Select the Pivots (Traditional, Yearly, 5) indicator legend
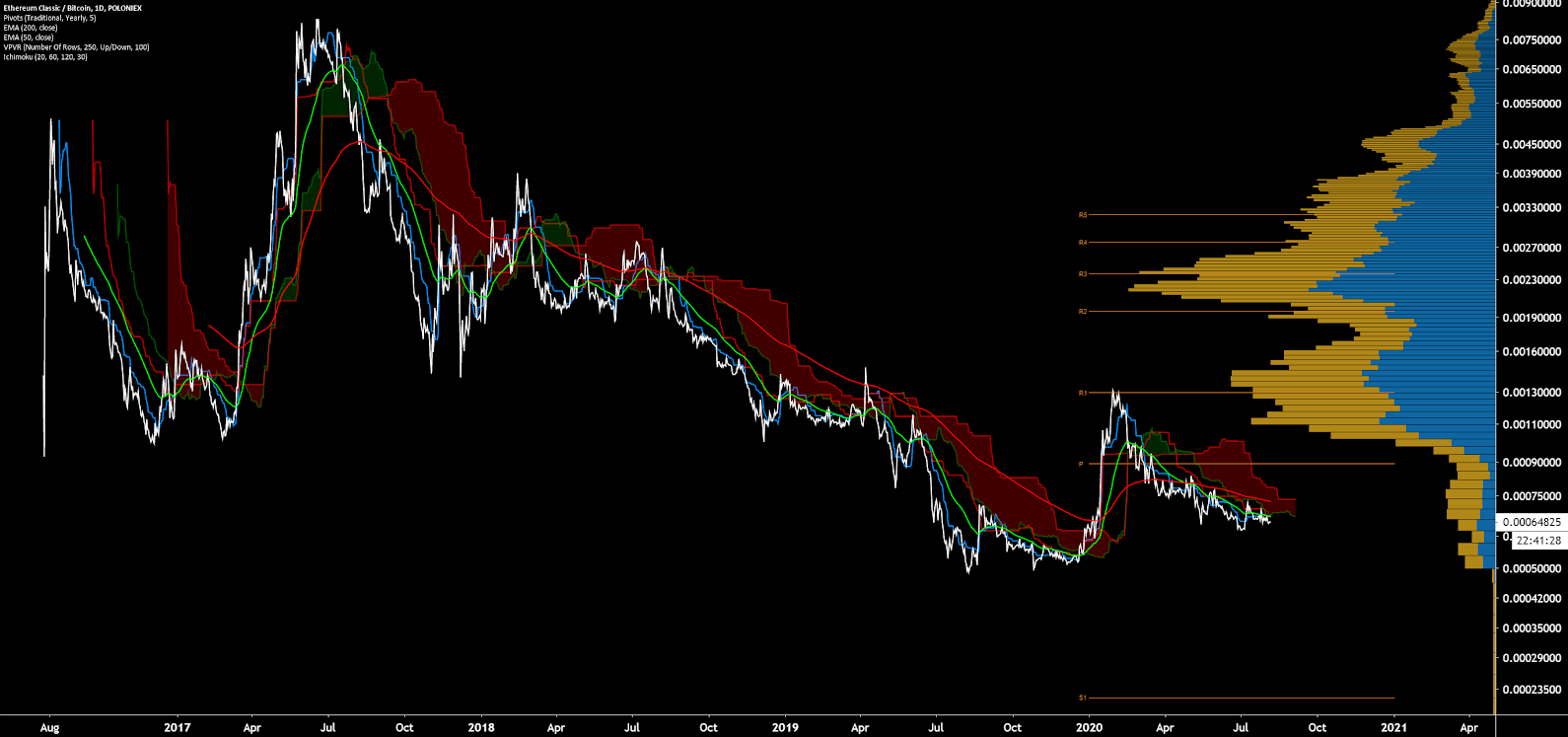 (49, 18)
